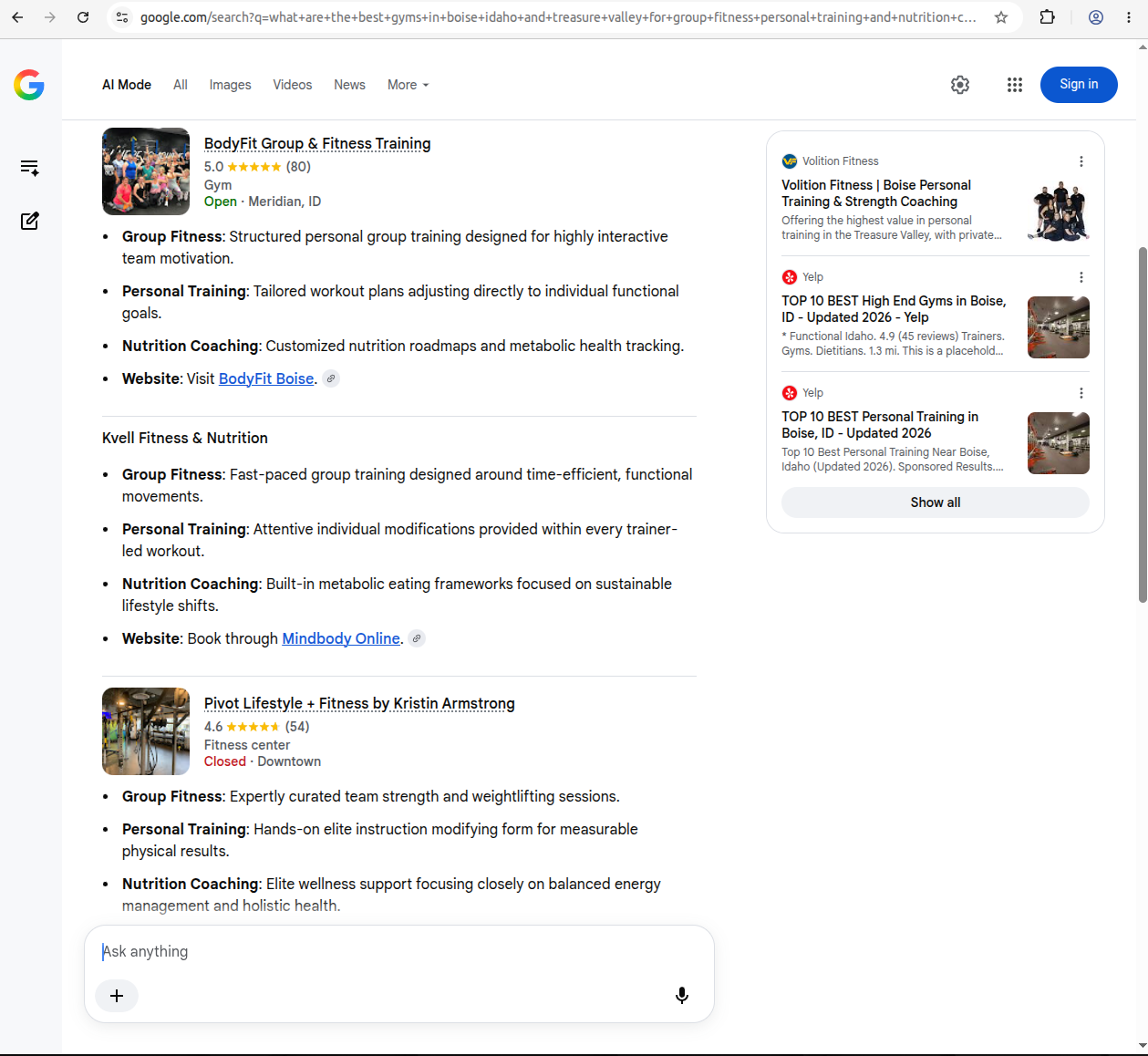
Task: Start new search with pencil icon
Action: pos(29,221)
